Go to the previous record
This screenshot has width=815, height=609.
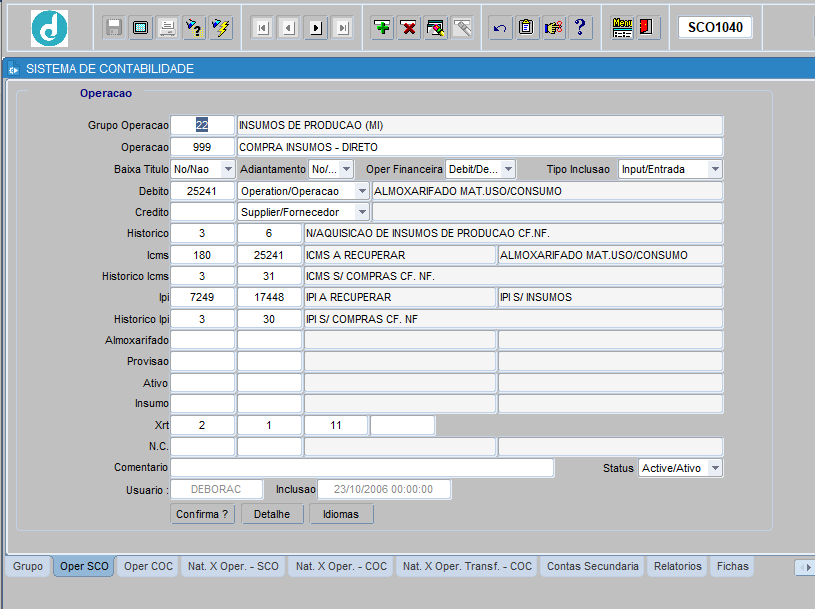[x=290, y=28]
